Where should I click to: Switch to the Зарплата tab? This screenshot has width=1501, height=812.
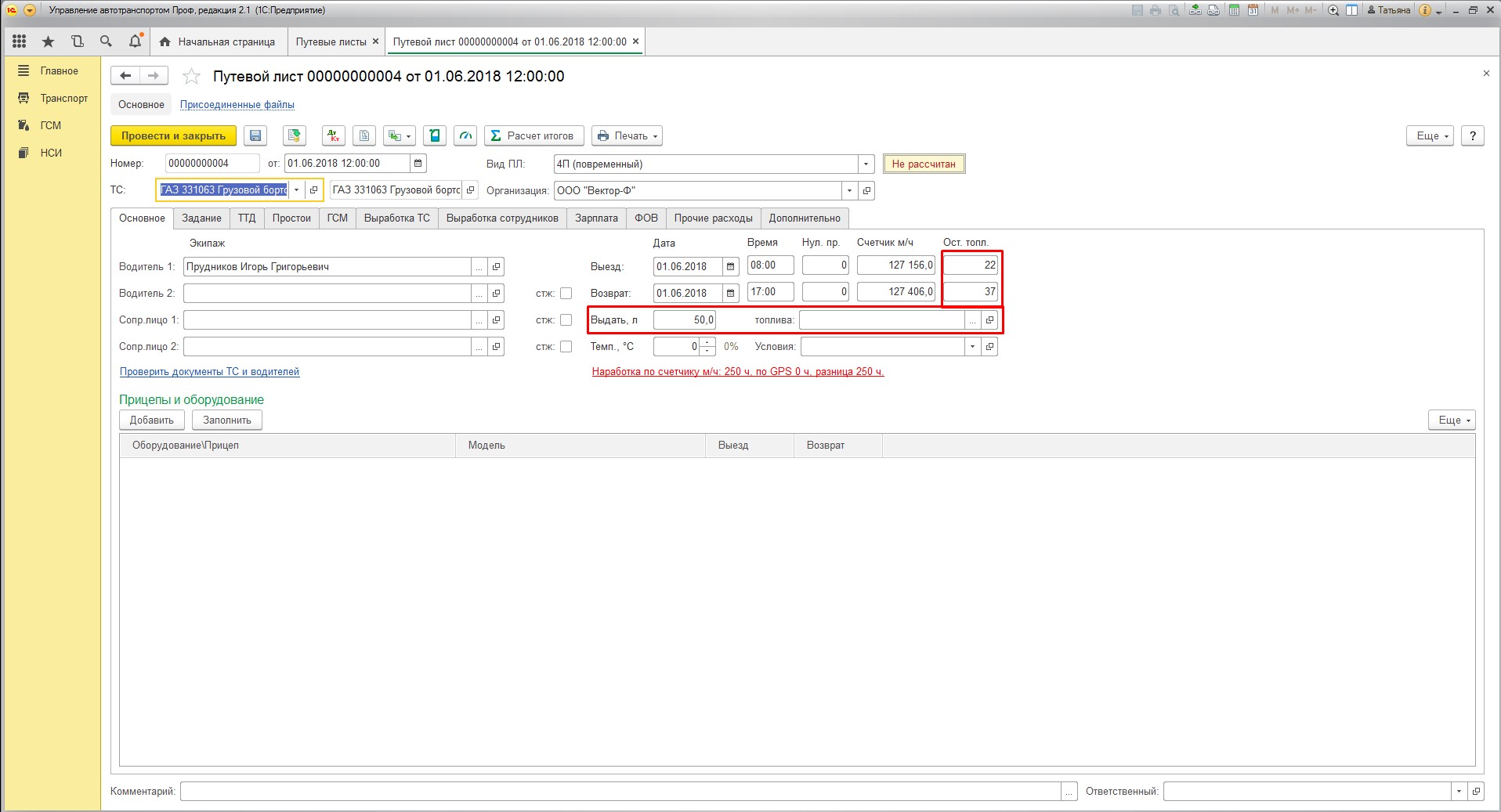[596, 218]
